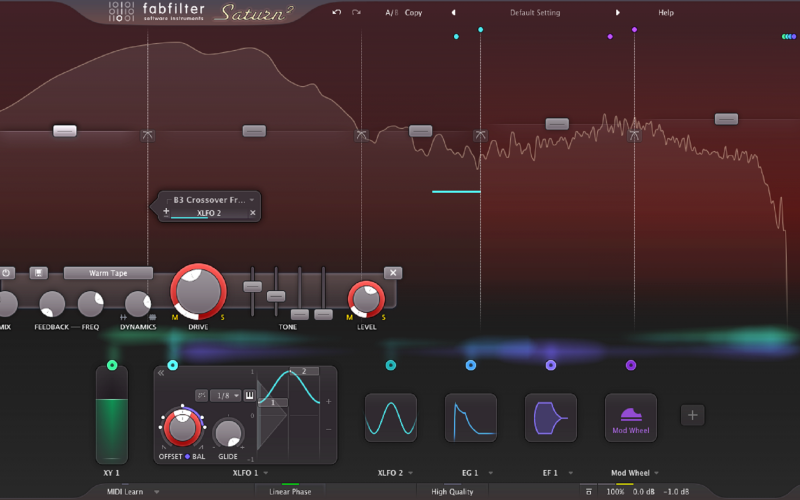
Task: Select step 2 in XLFO 1 editor
Action: [304, 371]
